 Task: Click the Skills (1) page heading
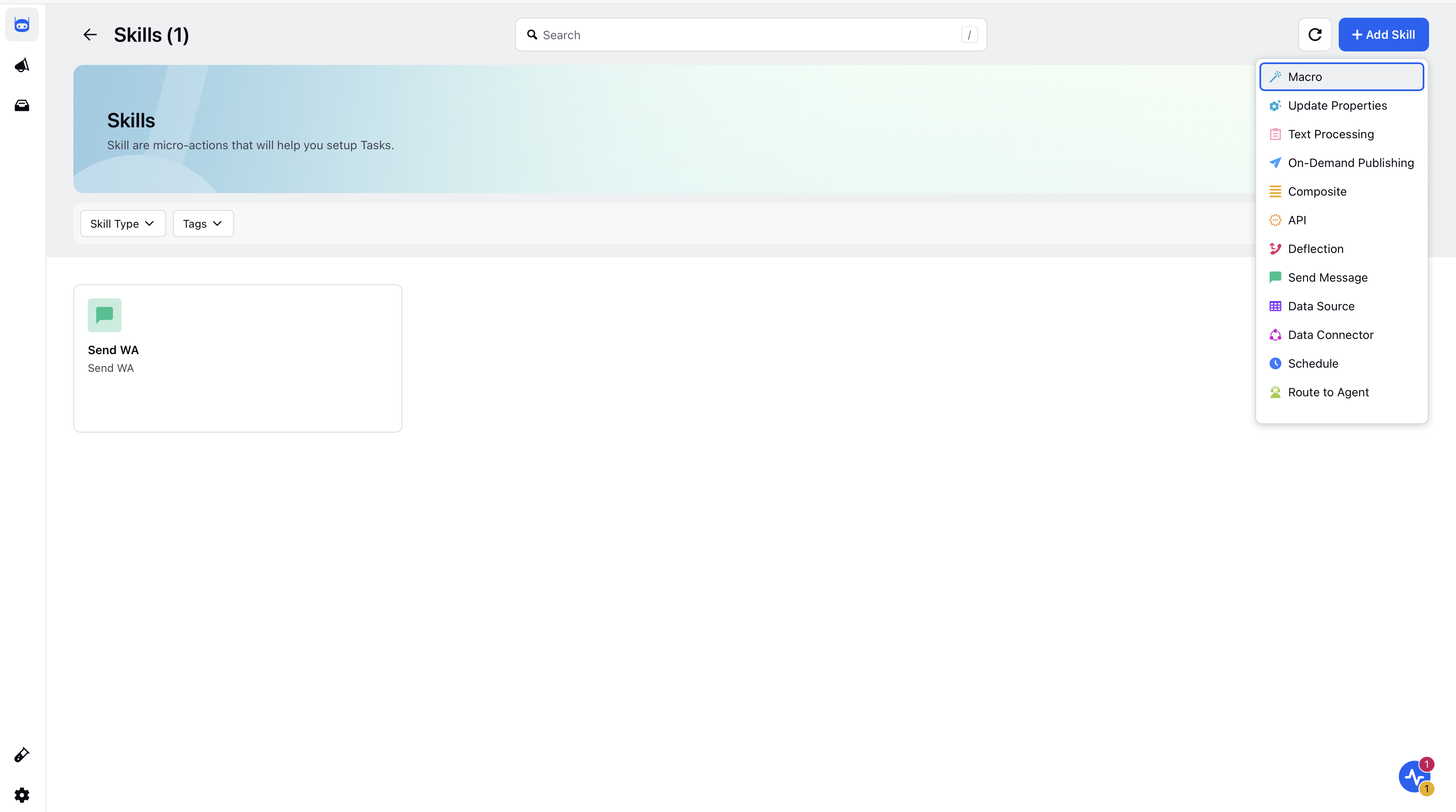[151, 35]
